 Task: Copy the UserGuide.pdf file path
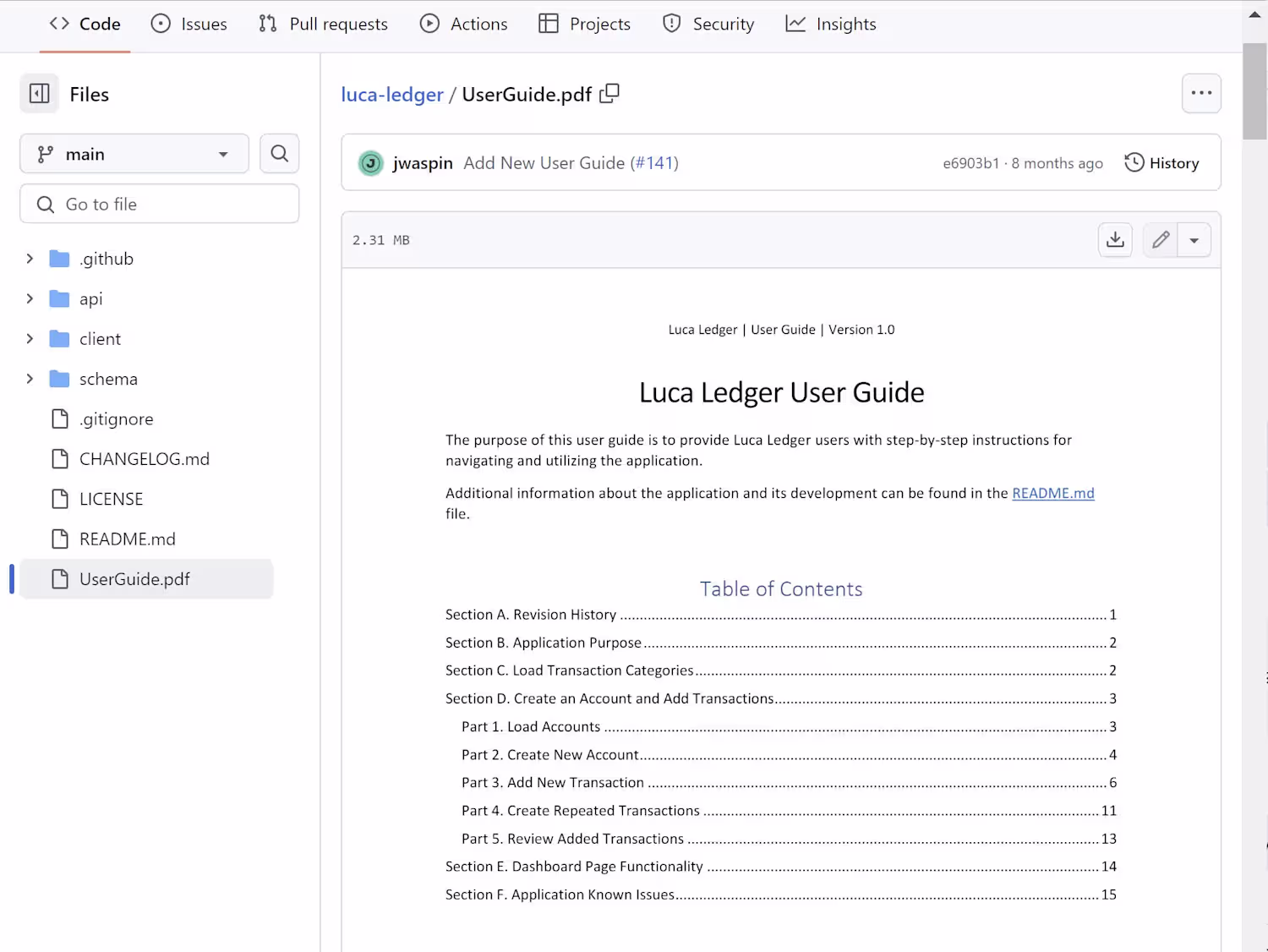tap(609, 94)
